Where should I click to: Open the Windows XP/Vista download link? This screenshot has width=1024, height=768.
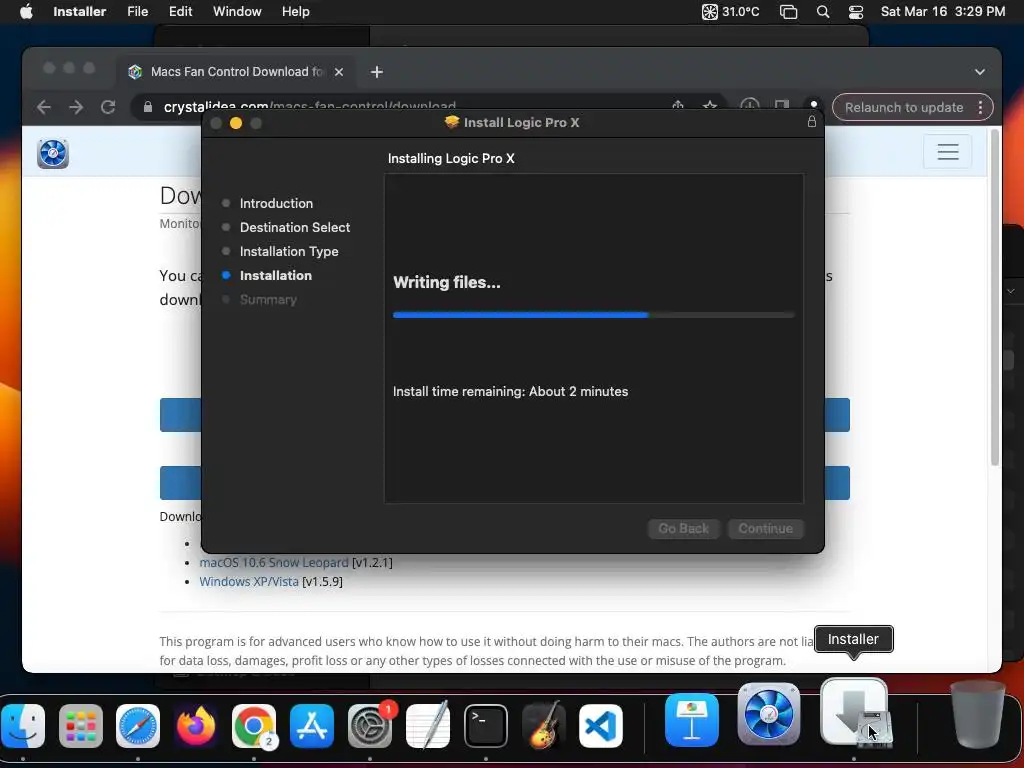[249, 581]
